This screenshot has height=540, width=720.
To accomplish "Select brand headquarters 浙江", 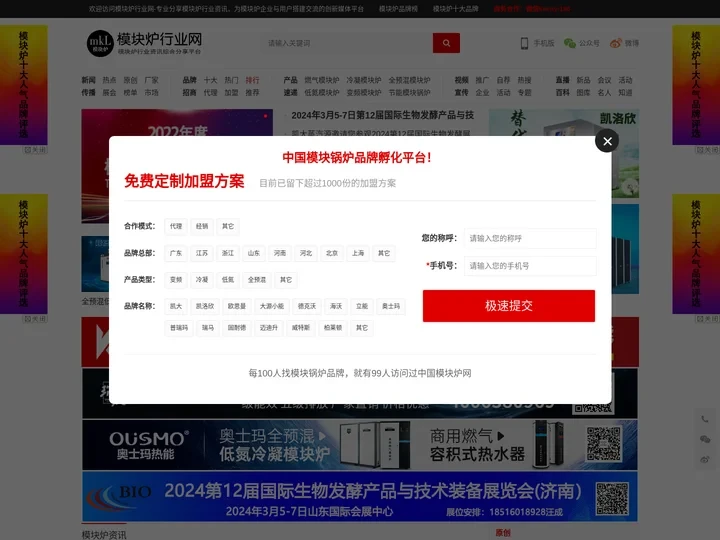I will click(228, 253).
